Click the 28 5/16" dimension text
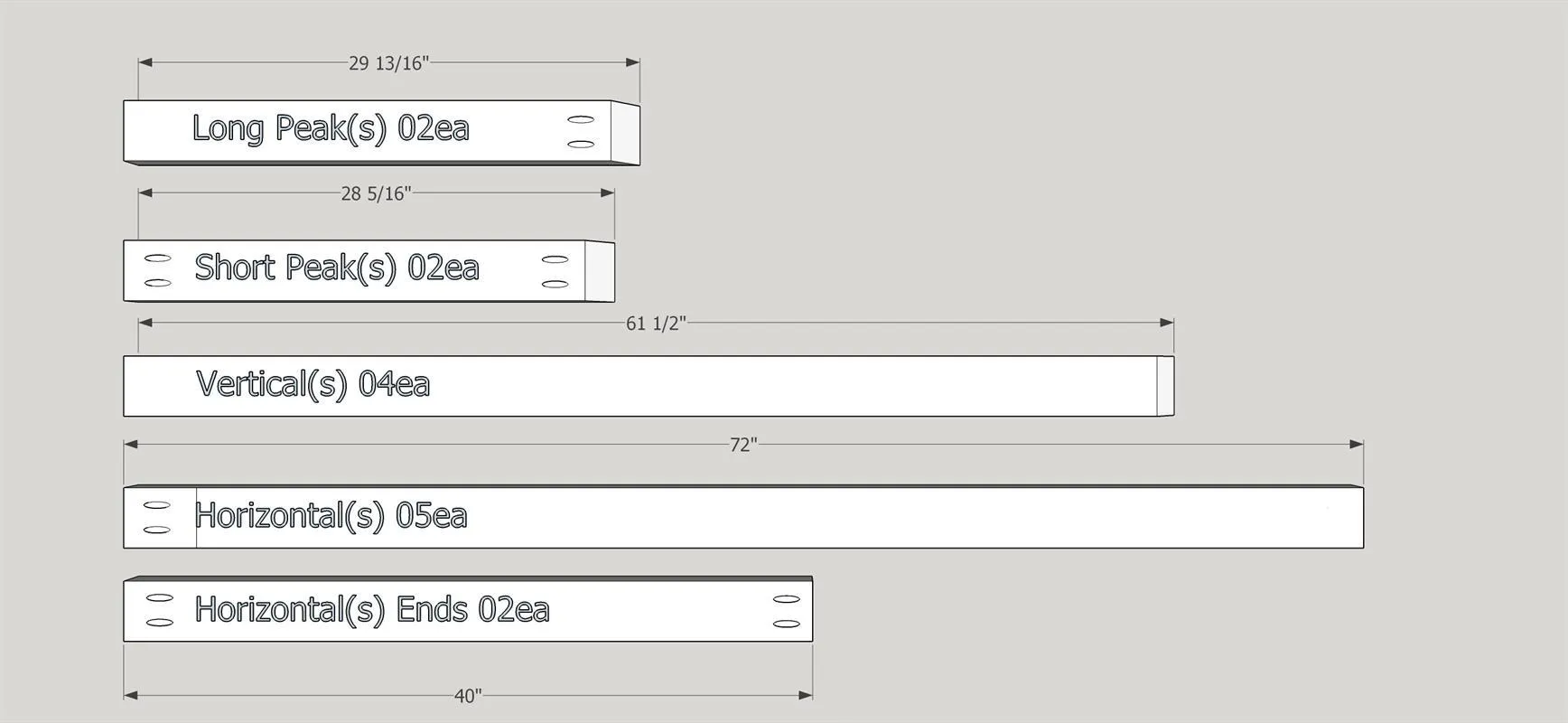The image size is (1568, 723). pos(376,193)
